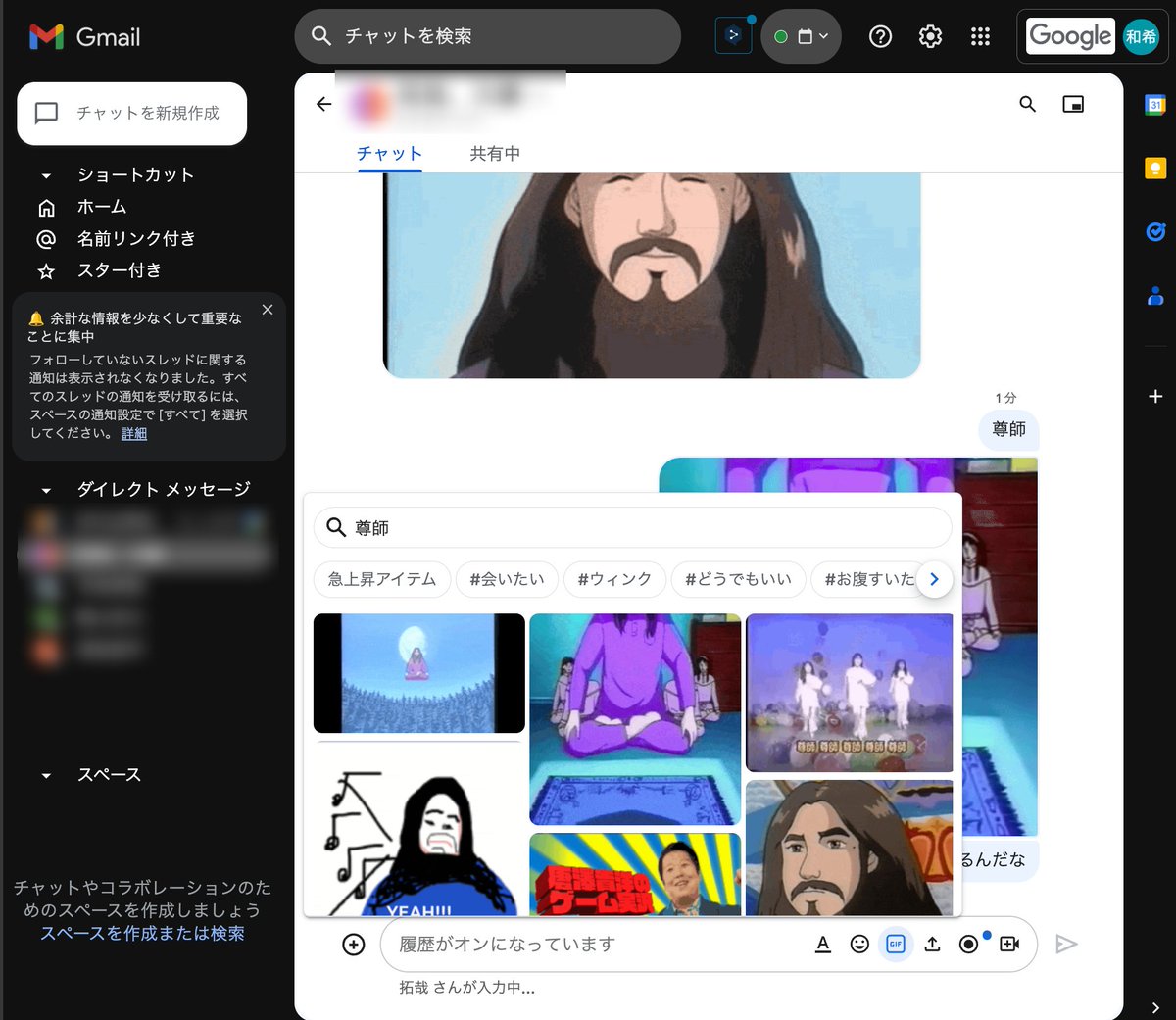1176x1020 pixels.
Task: Select 急上昇アイテム chip
Action: [x=382, y=579]
